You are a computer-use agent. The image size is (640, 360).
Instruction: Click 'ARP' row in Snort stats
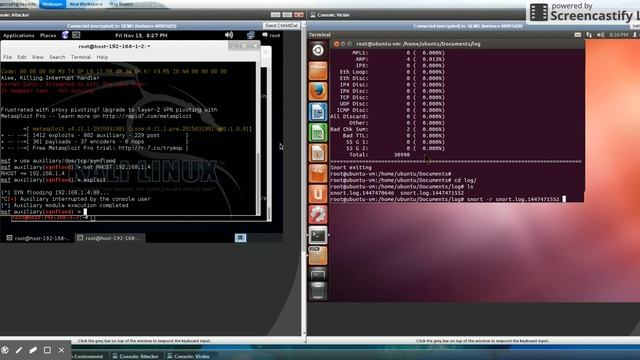[x=400, y=59]
